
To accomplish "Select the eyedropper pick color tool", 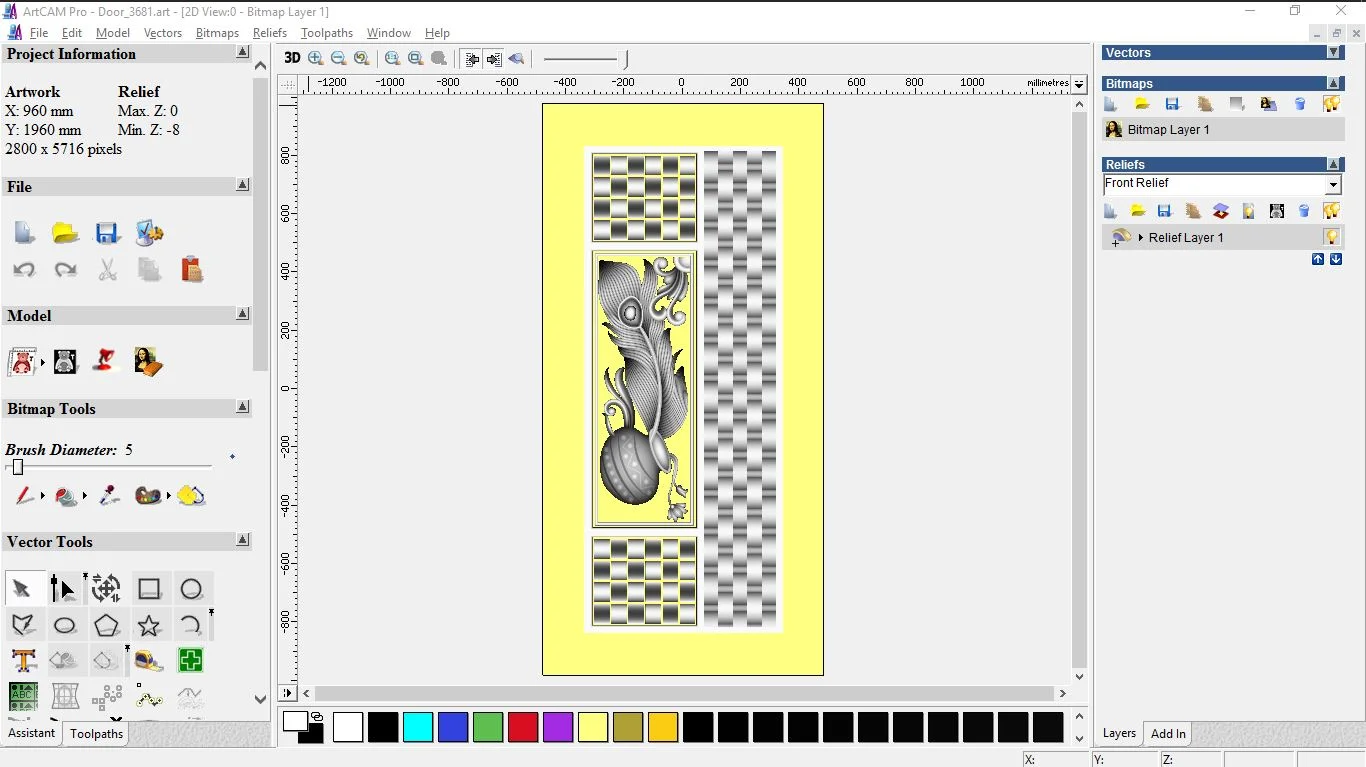I will click(x=109, y=496).
